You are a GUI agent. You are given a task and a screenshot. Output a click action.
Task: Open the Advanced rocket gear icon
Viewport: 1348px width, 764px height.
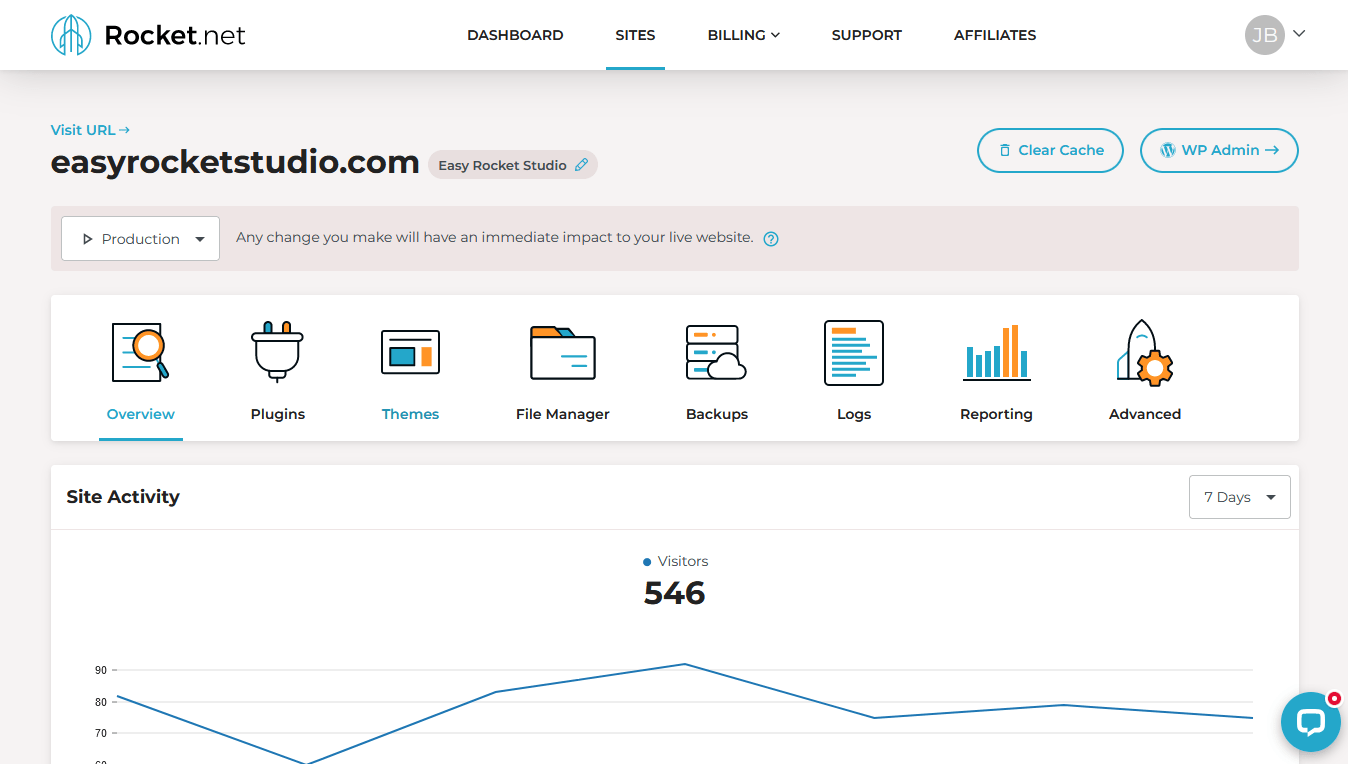coord(1145,352)
